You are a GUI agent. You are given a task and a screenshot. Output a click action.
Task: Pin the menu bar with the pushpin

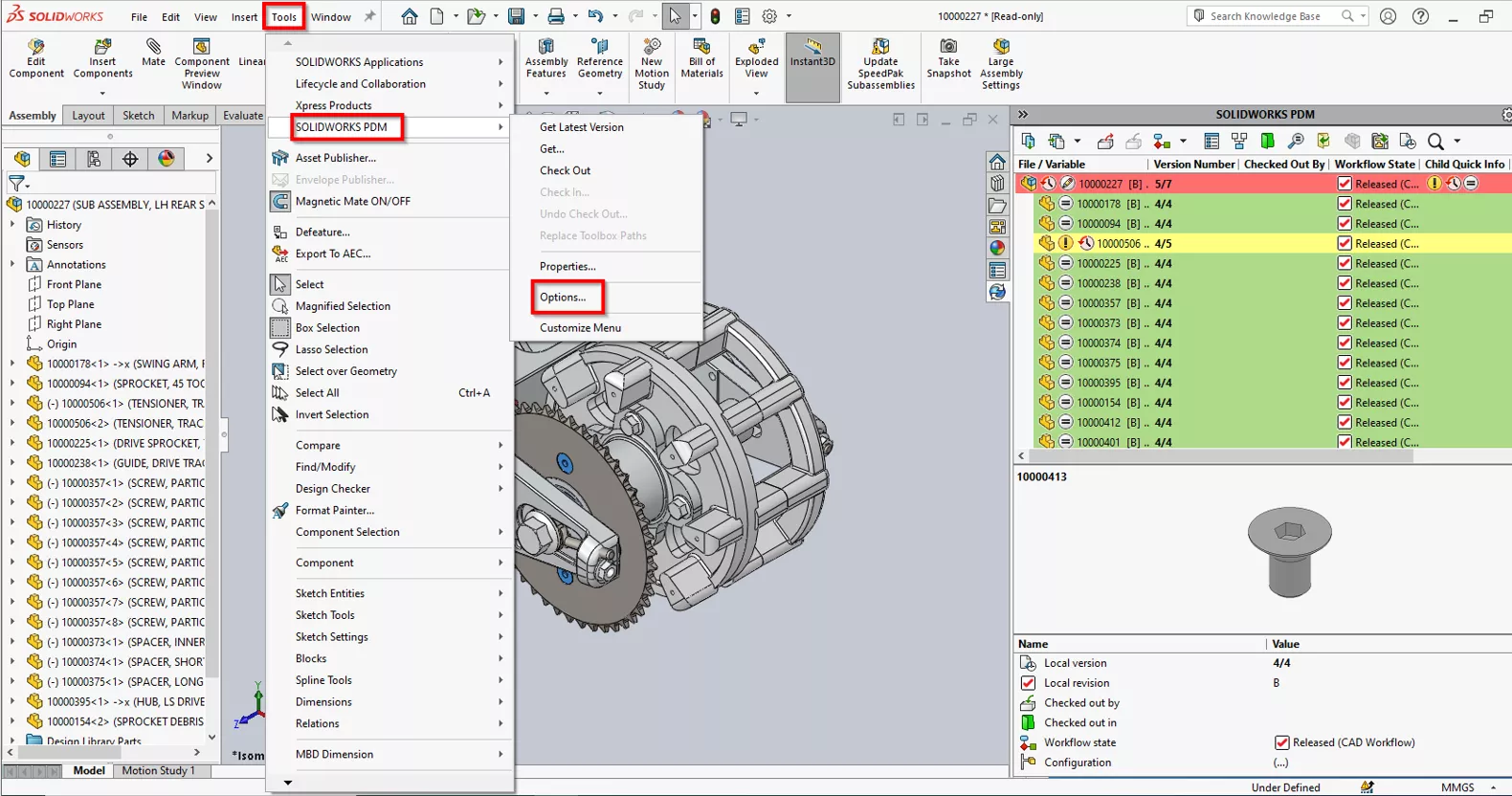[x=369, y=16]
